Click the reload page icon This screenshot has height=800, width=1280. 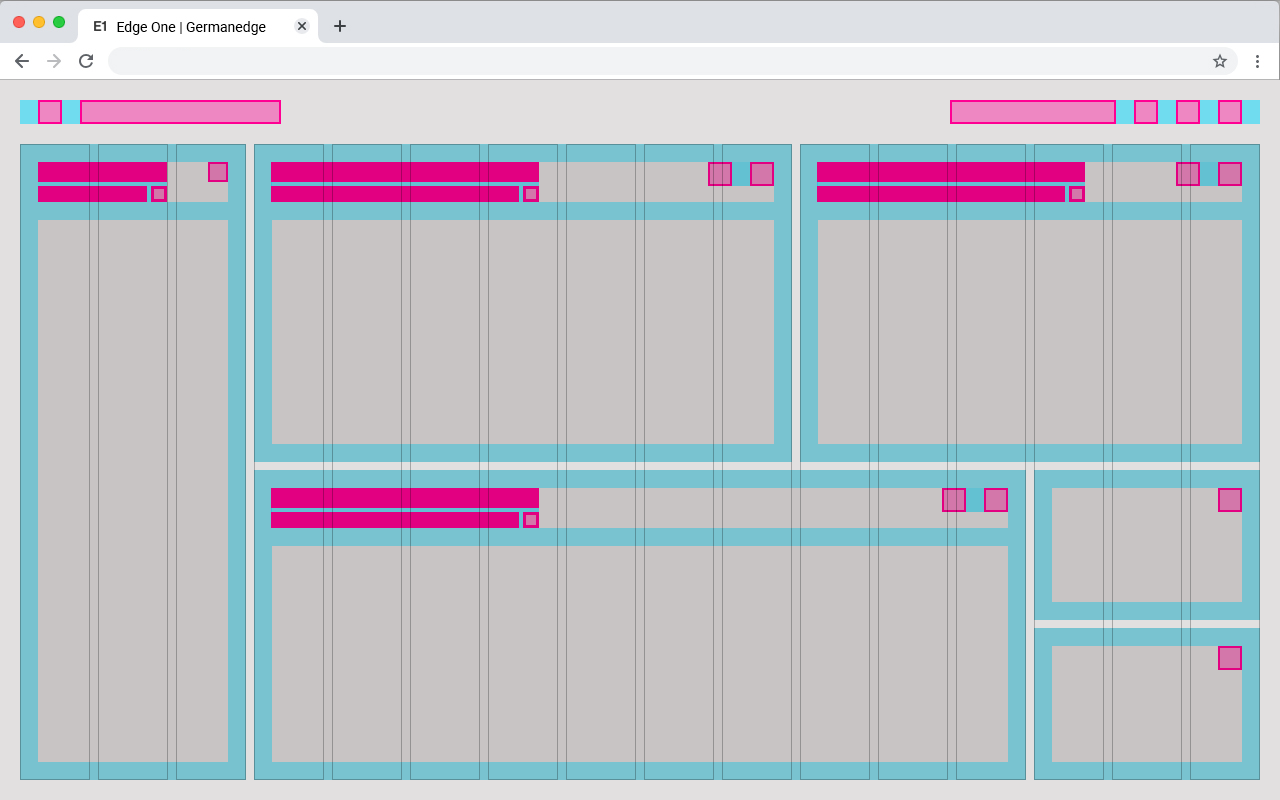[86, 61]
